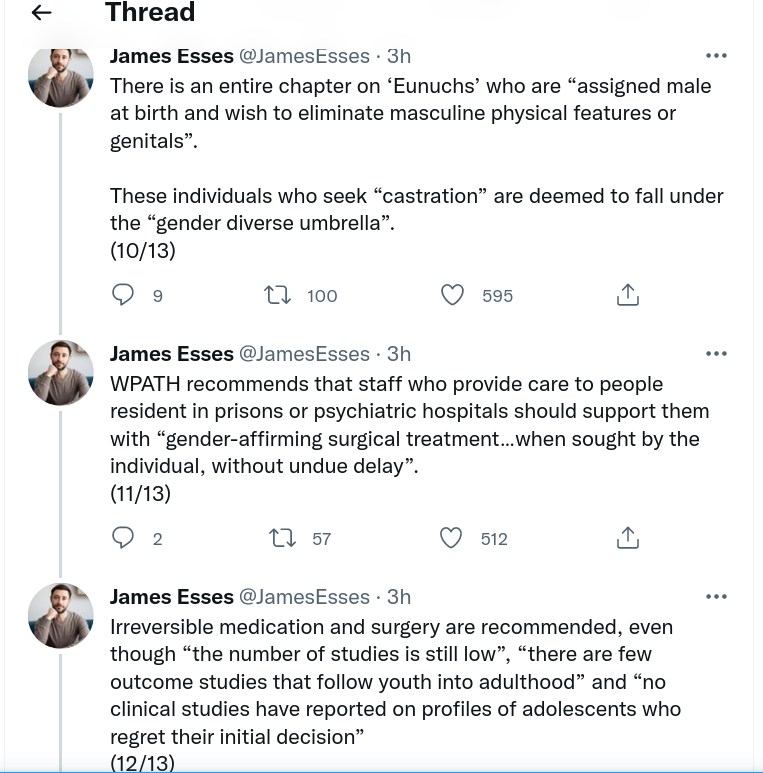763x773 pixels.
Task: Open more options on the (11/13) tweet
Action: 716,353
